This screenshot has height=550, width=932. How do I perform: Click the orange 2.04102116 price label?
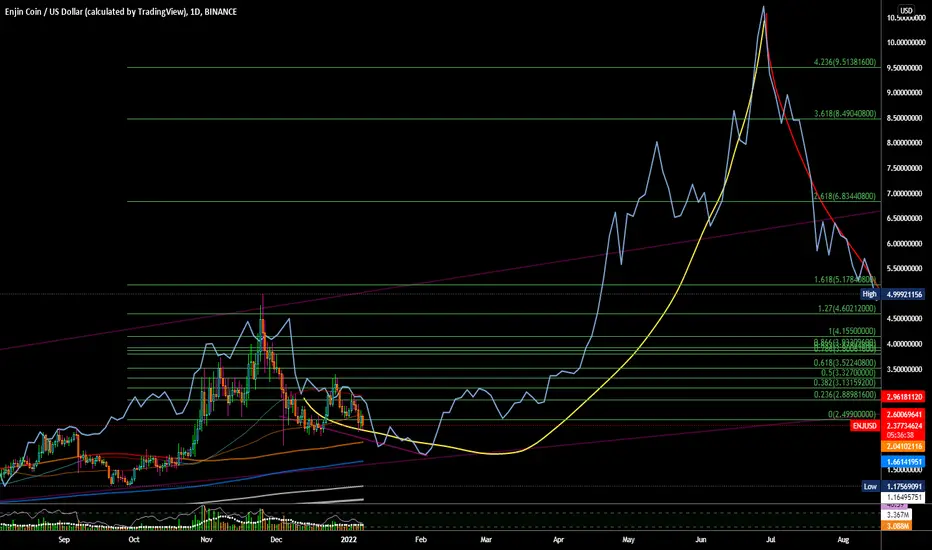click(904, 446)
